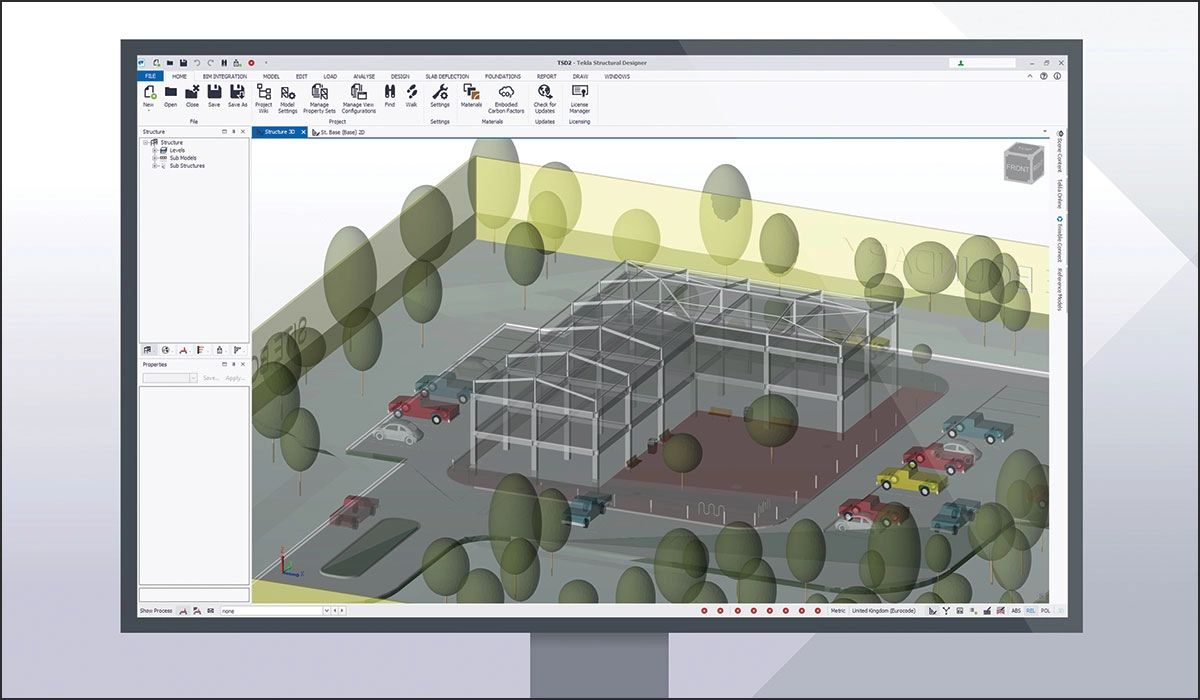This screenshot has height=700, width=1200.
Task: Expand Sub Models in the Structure tree
Action: [x=154, y=158]
